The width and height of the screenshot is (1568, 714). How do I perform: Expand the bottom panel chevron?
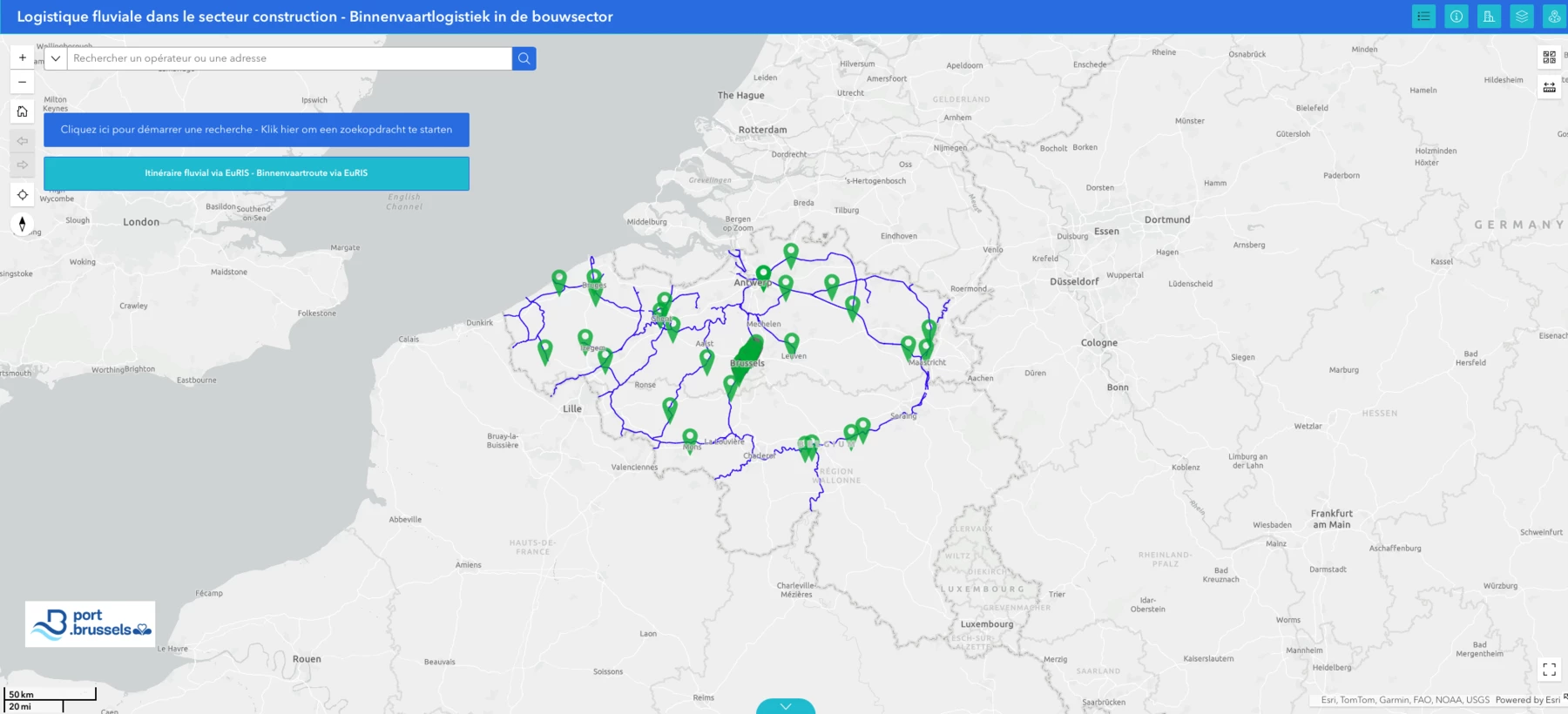[786, 706]
